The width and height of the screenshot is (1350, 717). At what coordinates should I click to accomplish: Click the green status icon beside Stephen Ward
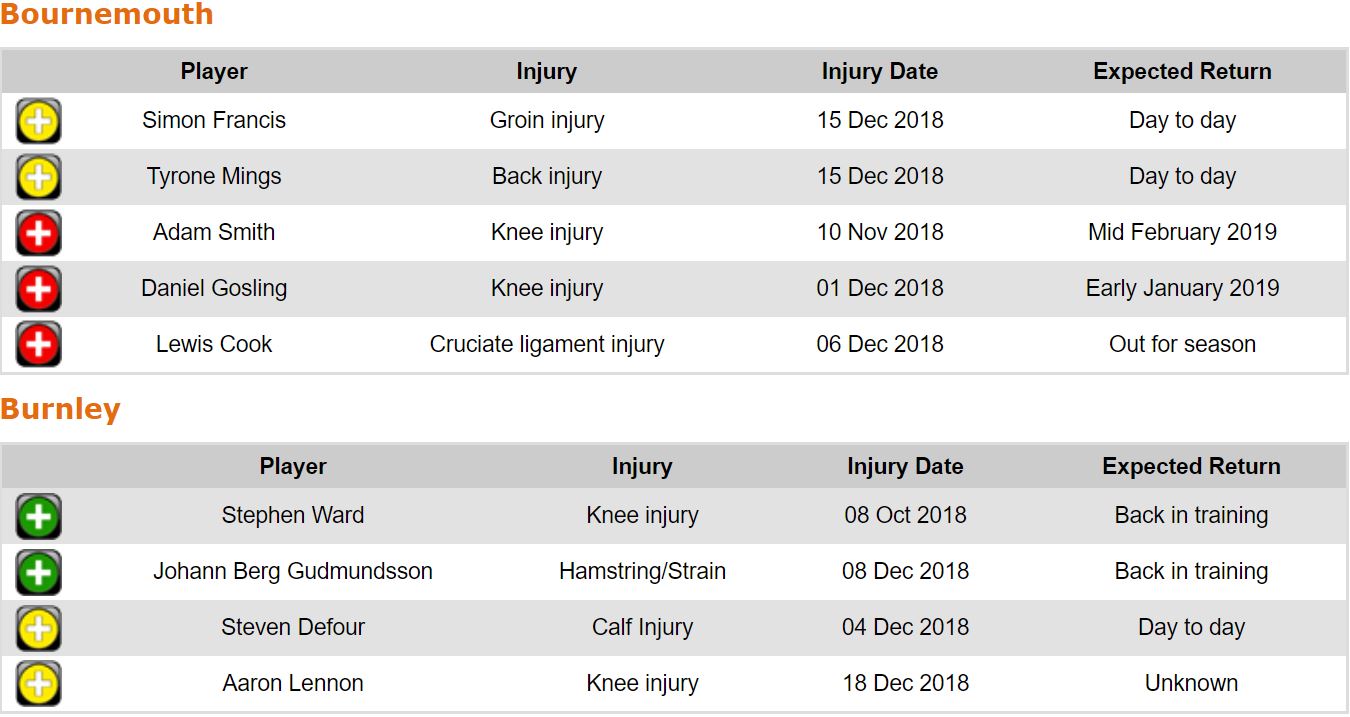click(38, 517)
